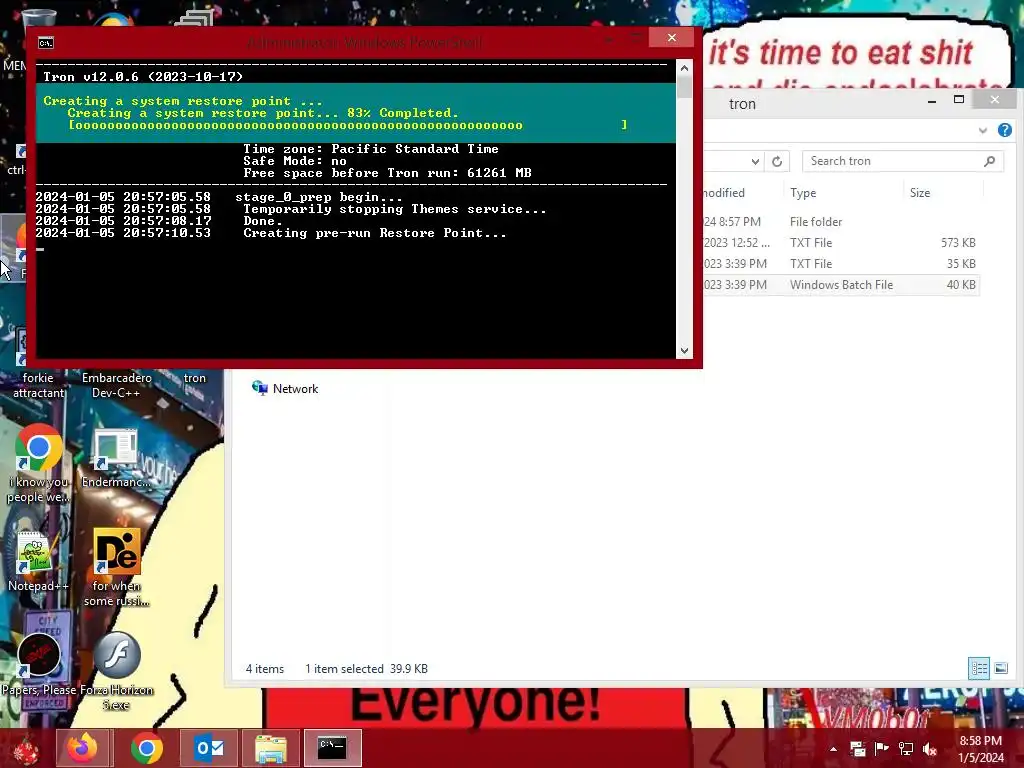Open Explorer Help icon
1024x768 pixels.
[x=1004, y=130]
